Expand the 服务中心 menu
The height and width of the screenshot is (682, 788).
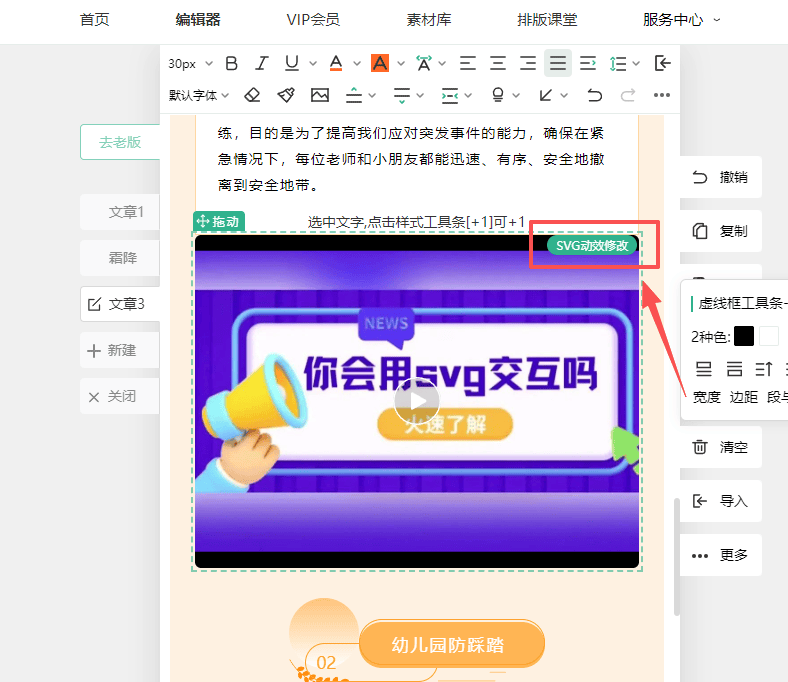click(x=681, y=20)
